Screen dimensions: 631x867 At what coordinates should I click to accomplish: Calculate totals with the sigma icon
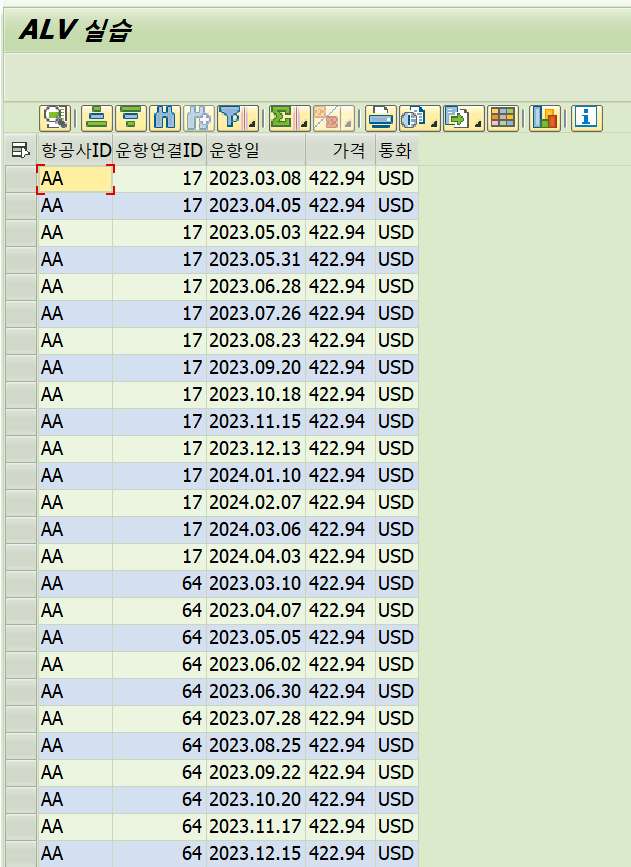point(283,118)
